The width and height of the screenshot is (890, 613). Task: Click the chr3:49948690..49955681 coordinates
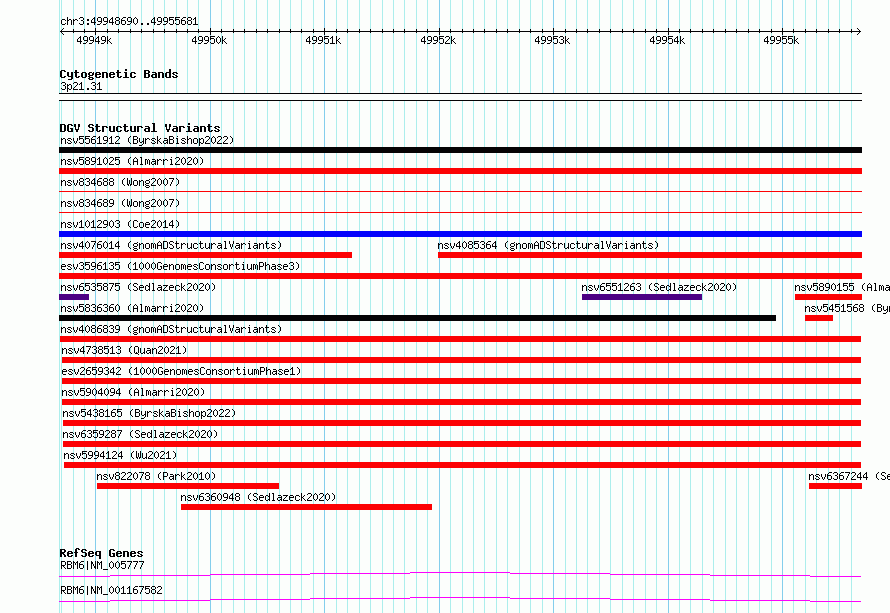129,22
